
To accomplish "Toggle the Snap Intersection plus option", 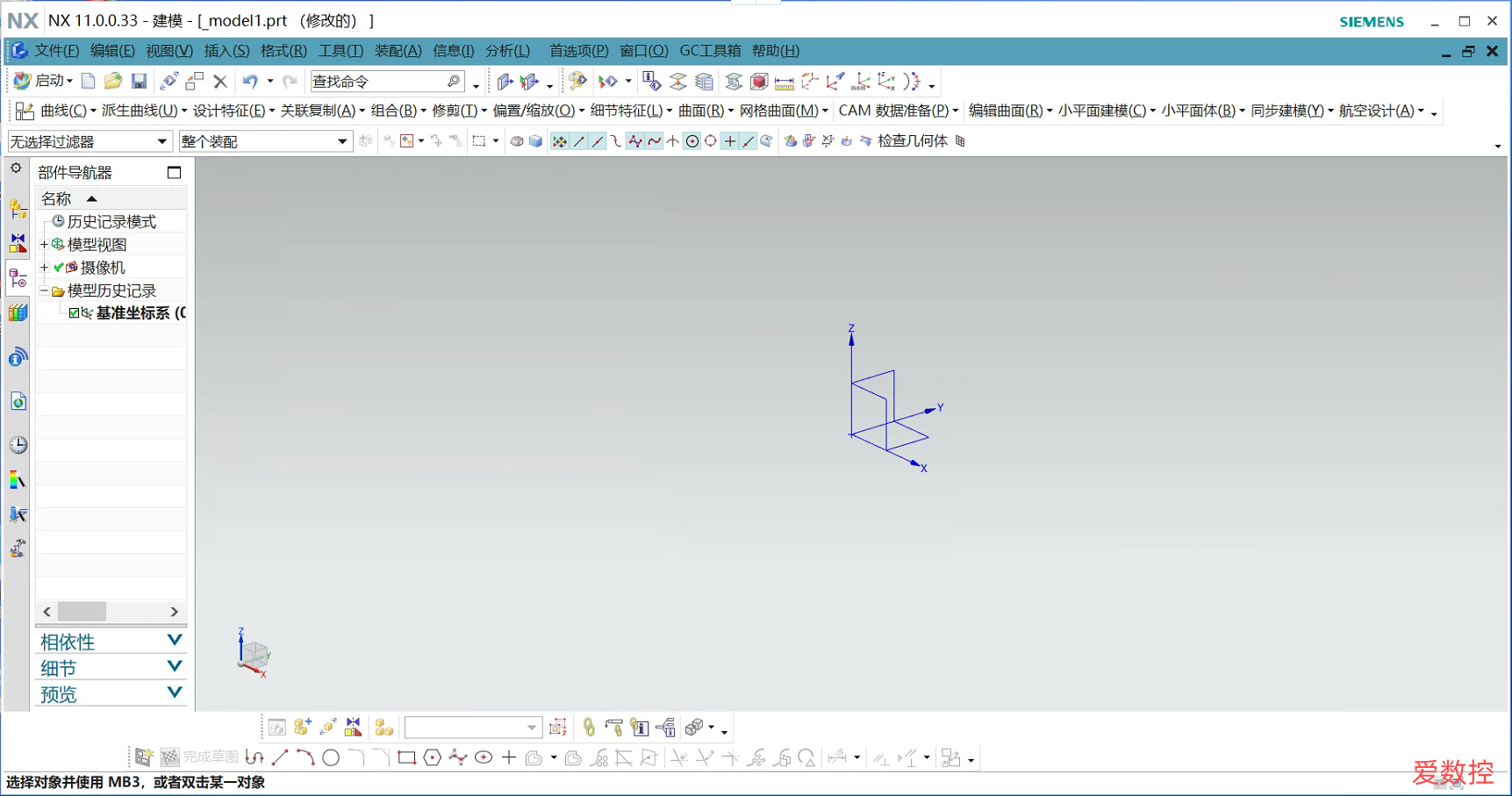I will 729,141.
